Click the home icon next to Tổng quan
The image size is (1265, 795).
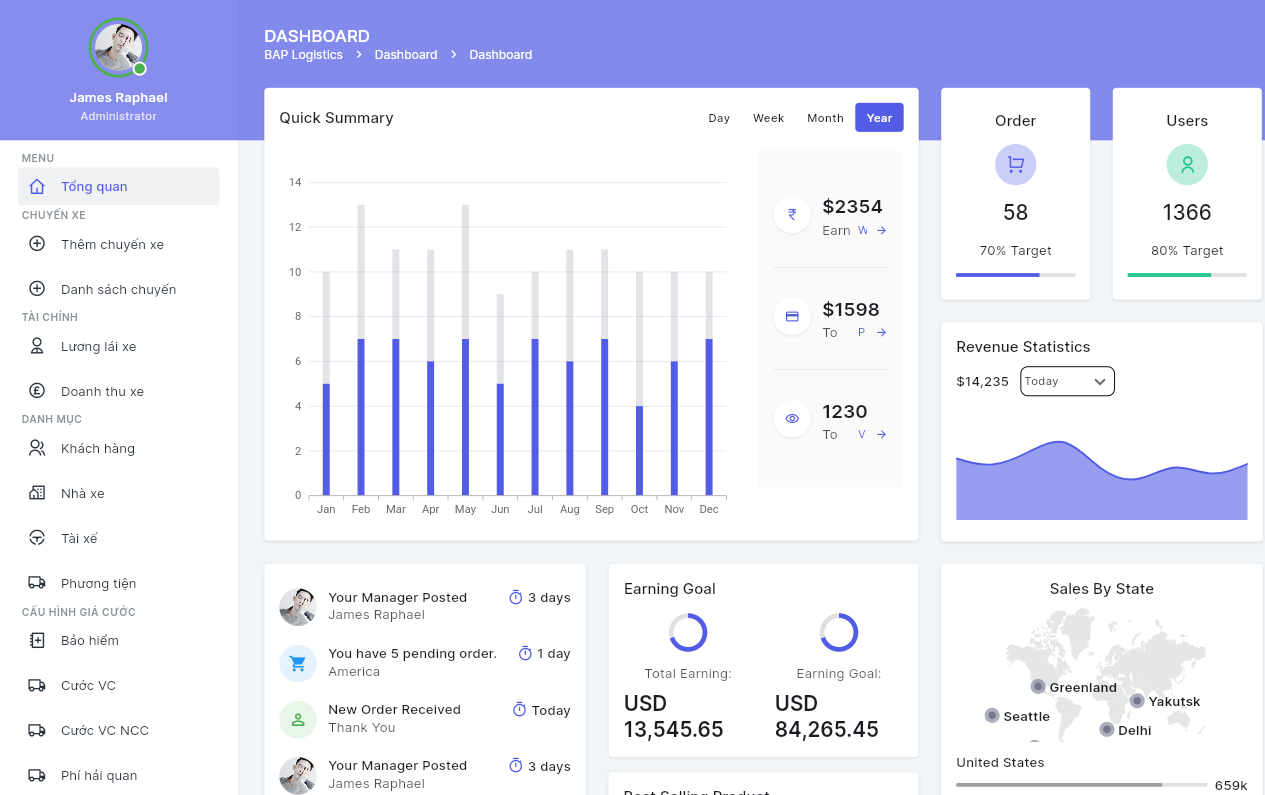37,187
